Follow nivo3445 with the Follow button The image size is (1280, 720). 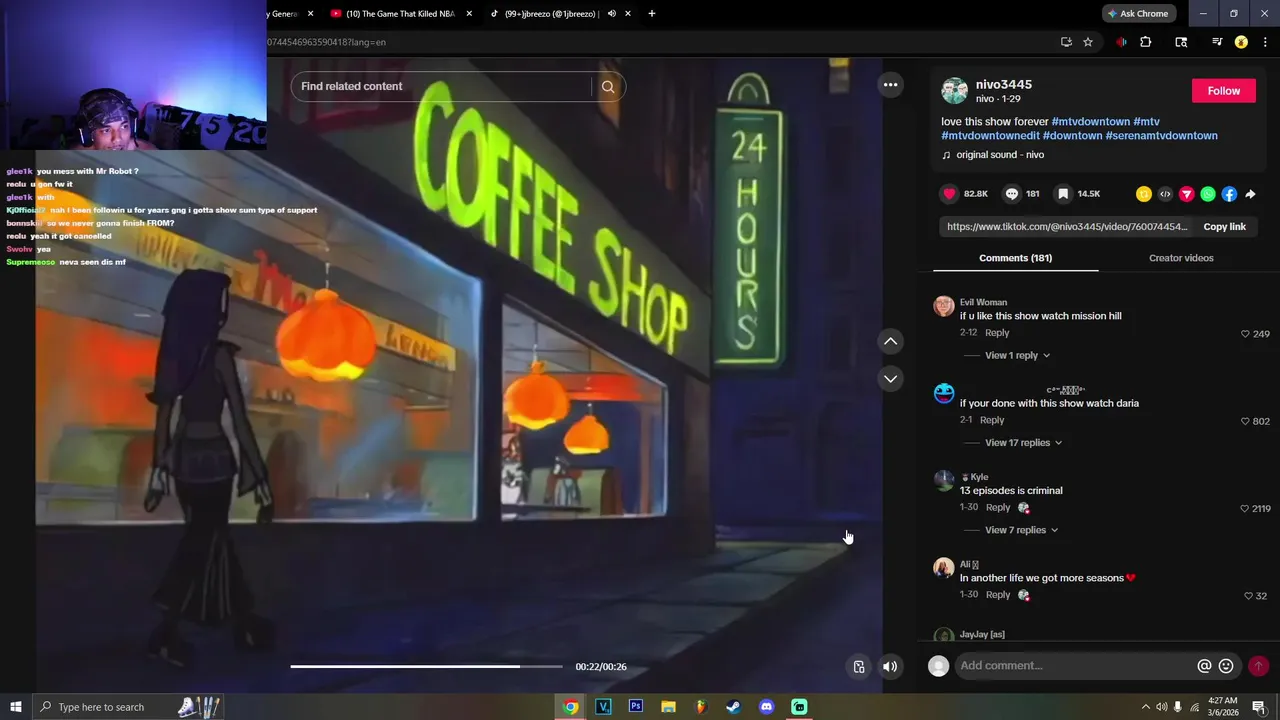[1223, 91]
